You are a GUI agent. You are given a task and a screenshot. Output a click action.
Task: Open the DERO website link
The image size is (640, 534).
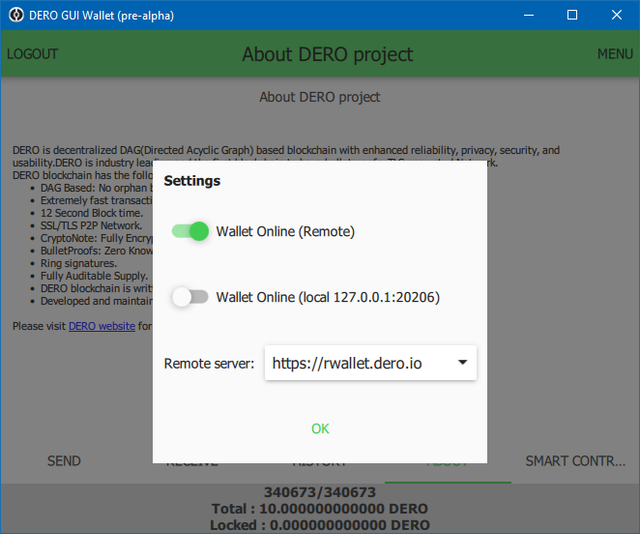(102, 326)
